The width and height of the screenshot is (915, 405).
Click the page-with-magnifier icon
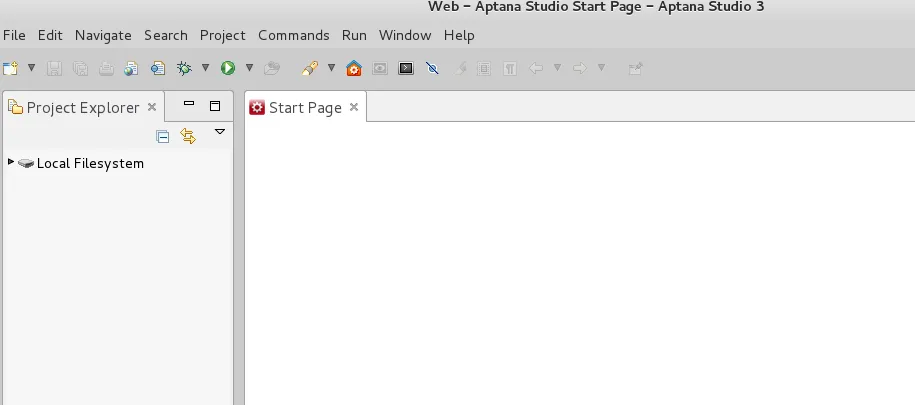click(x=158, y=68)
